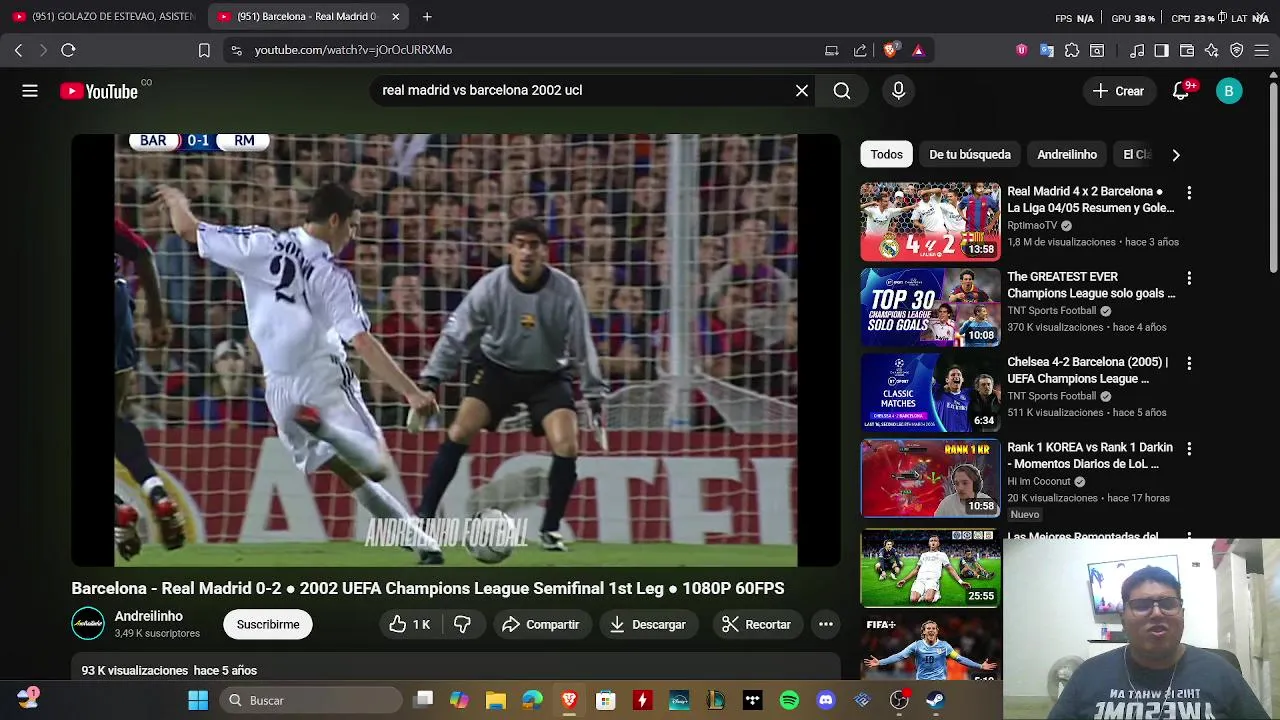Open the Brave Wallet icon
The image size is (1280, 720).
(x=1187, y=50)
